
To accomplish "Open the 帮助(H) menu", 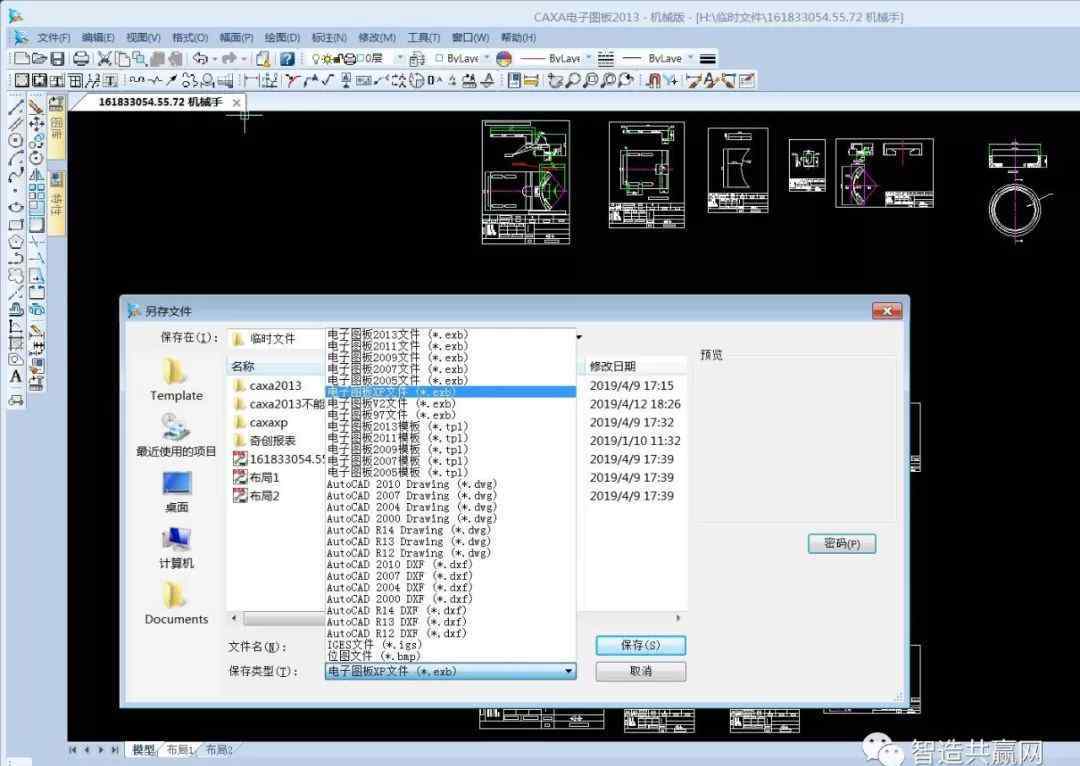I will click(x=518, y=37).
